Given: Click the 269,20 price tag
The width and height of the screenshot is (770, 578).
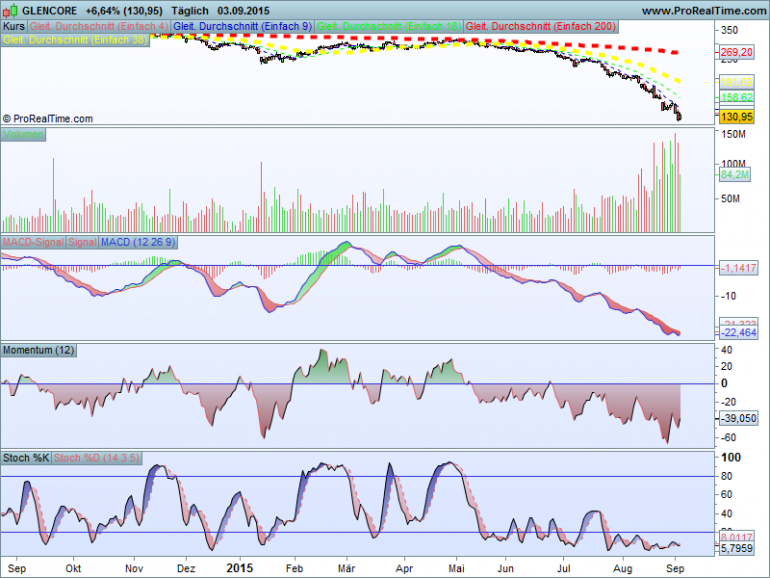Looking at the screenshot, I should point(736,53).
